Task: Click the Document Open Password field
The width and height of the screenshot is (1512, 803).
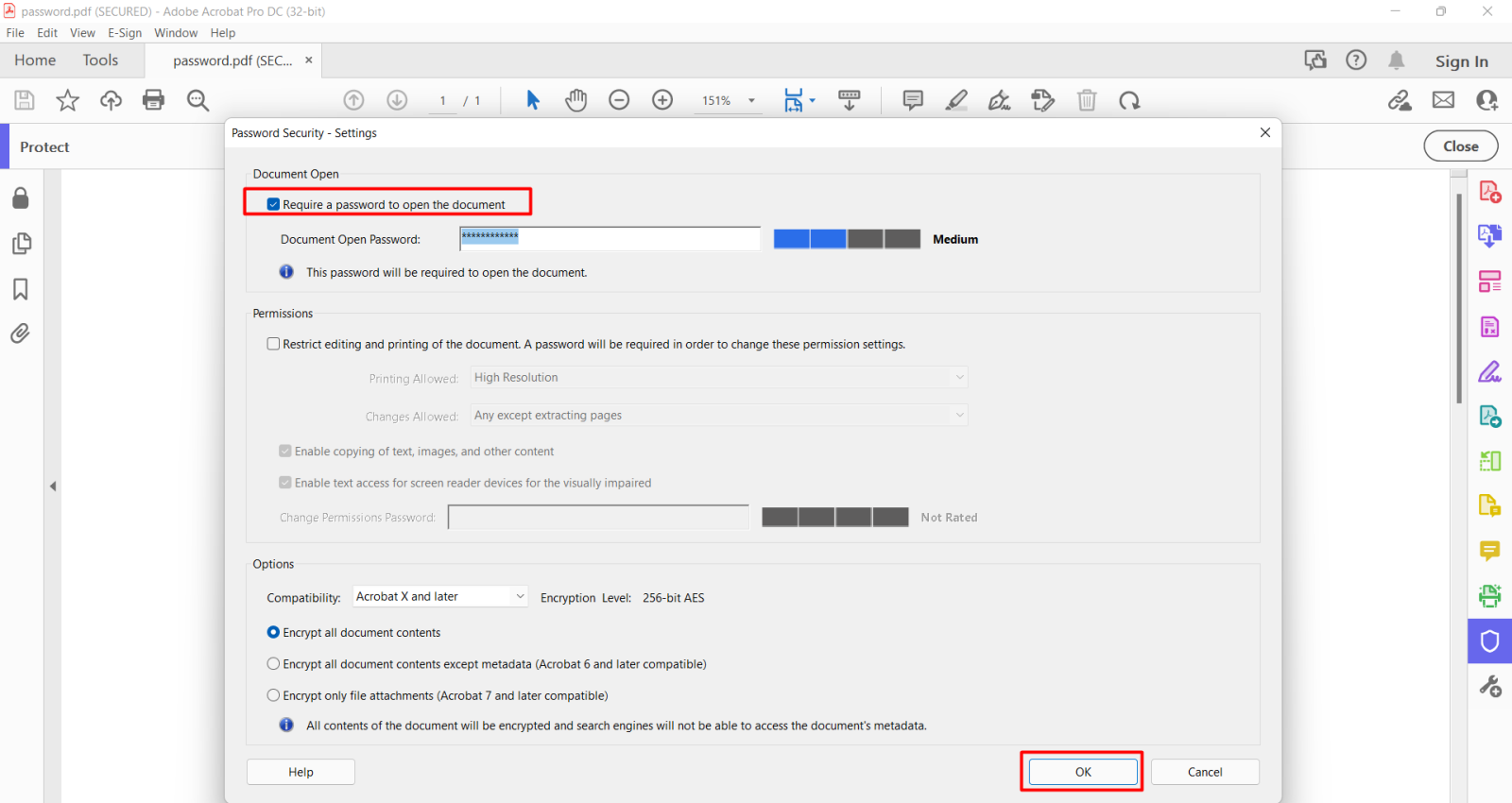Action: (610, 239)
